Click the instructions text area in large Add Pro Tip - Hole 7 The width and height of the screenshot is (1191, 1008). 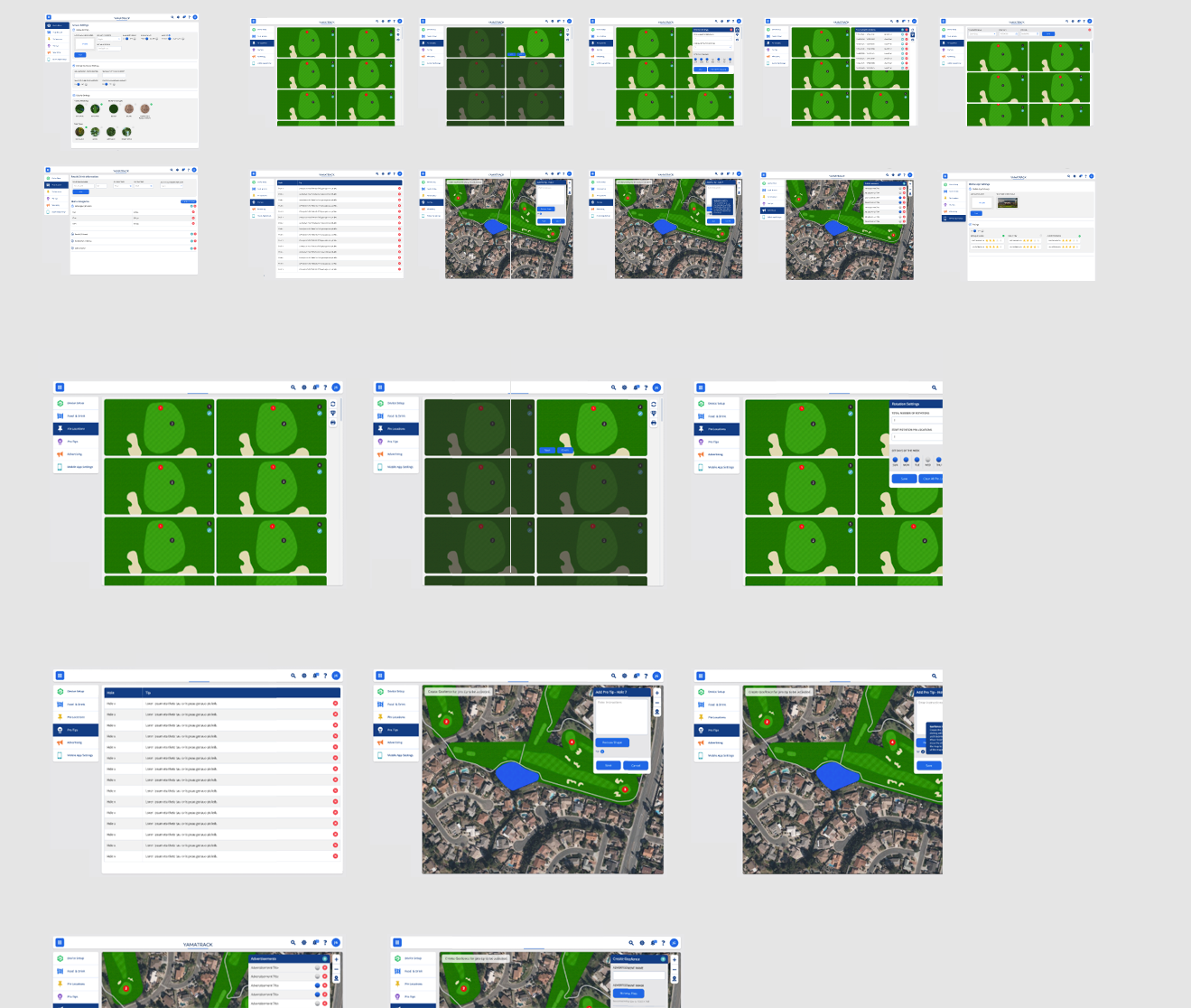(621, 715)
